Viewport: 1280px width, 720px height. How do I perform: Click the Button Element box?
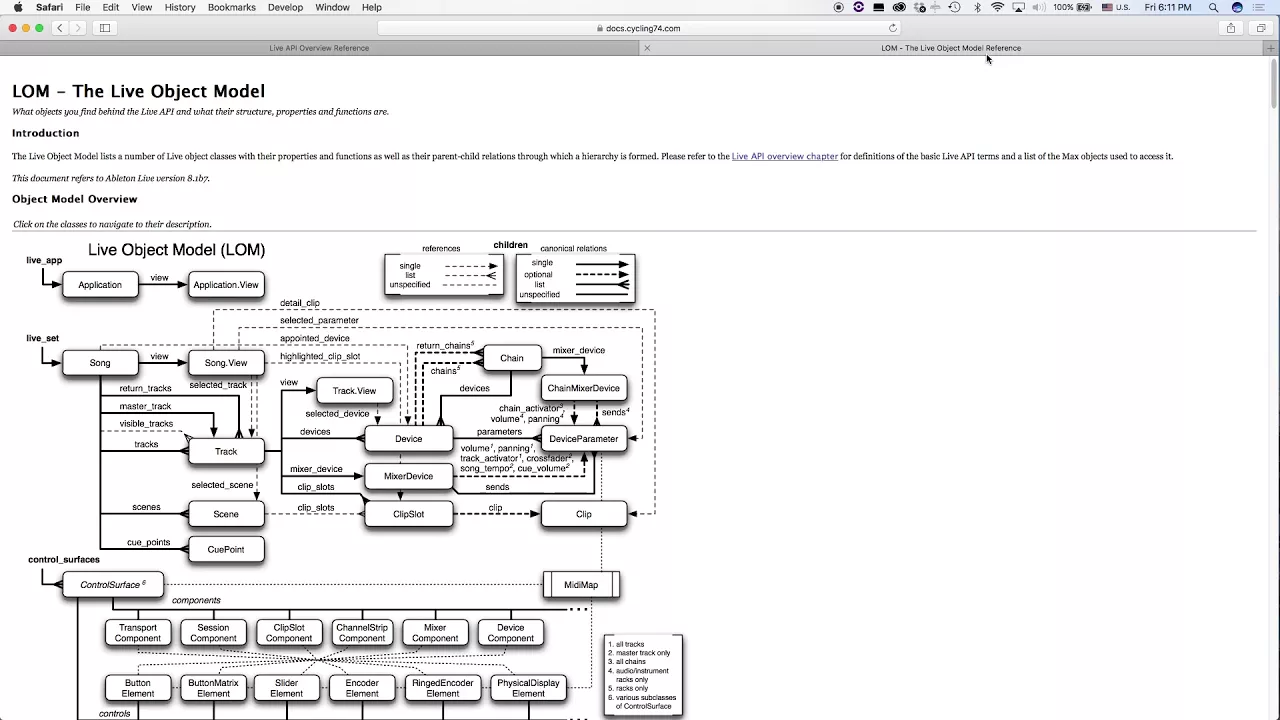point(138,688)
